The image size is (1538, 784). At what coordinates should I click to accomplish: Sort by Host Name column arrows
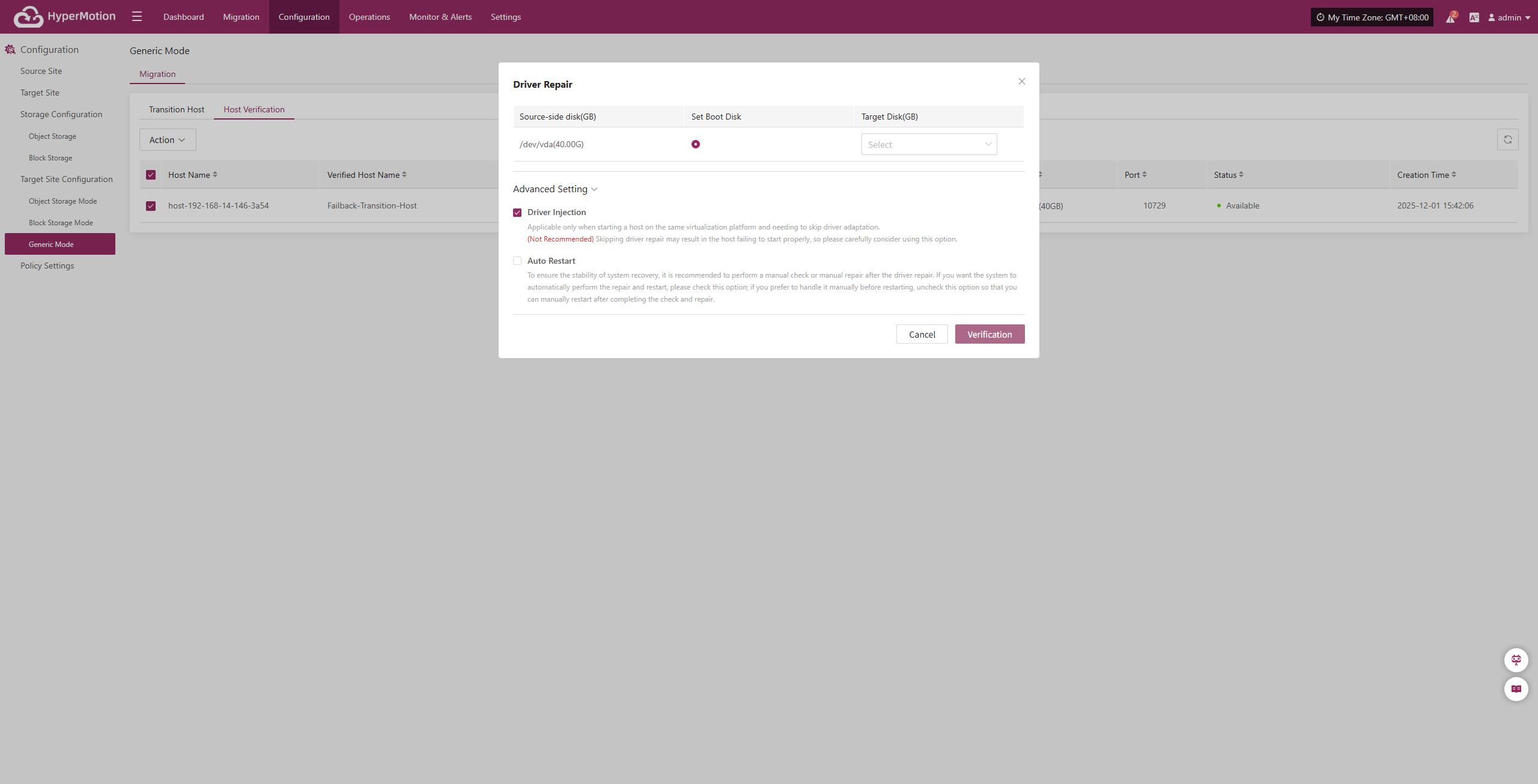(215, 175)
